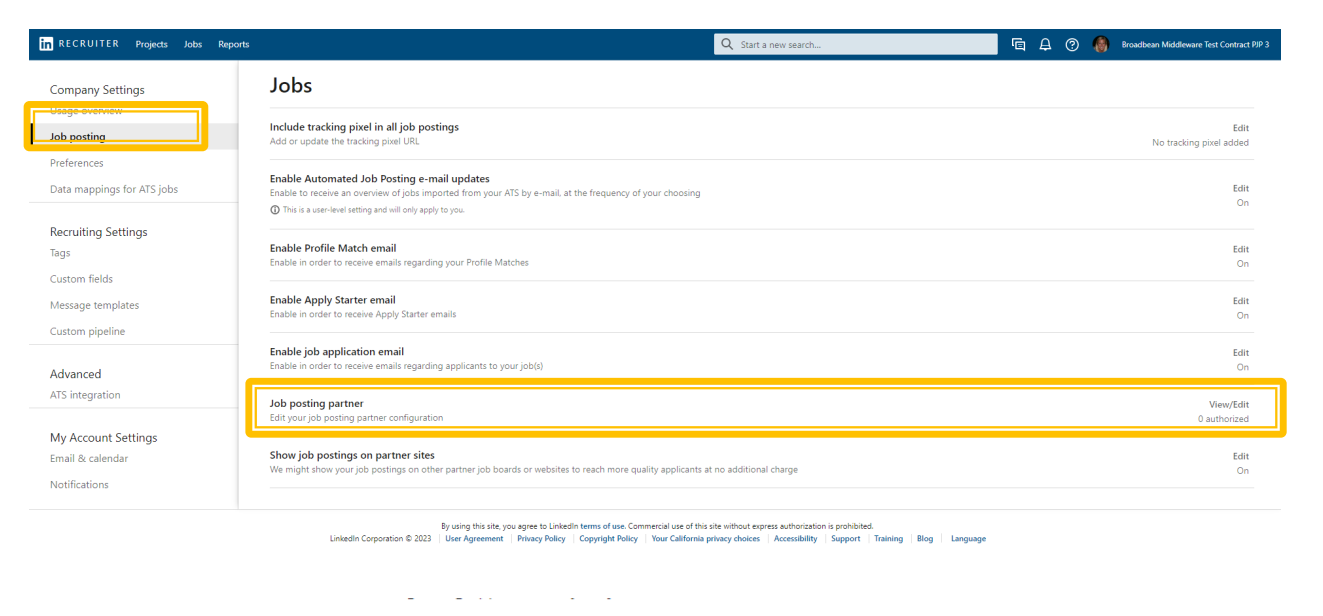
Task: Click the LinkedIn Recruiter logo
Action: pyautogui.click(x=78, y=44)
